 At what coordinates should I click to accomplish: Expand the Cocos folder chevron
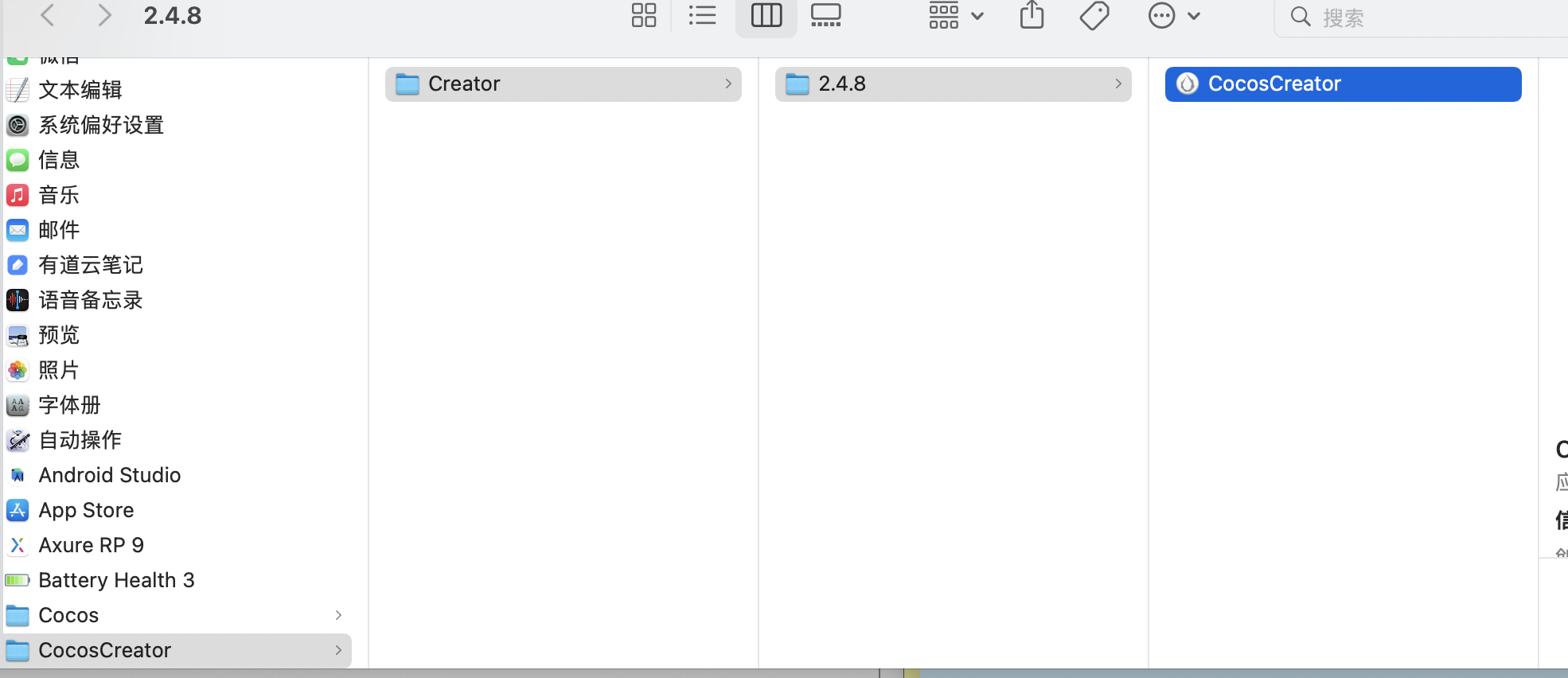tap(338, 615)
